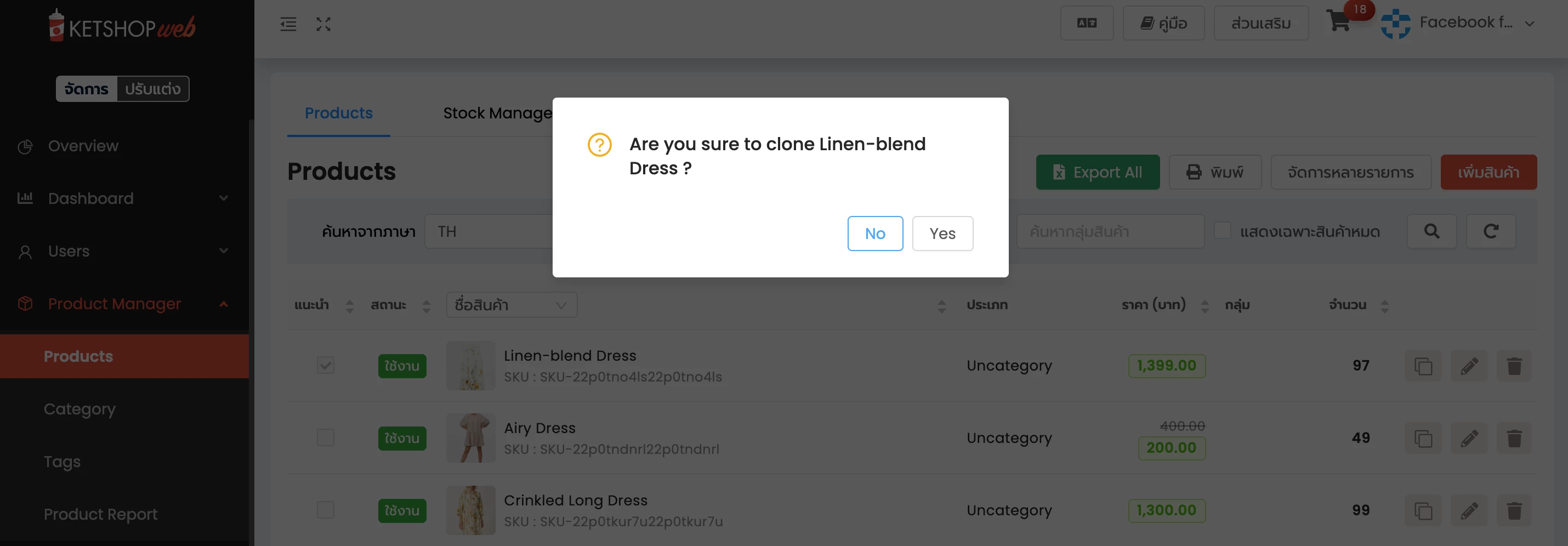The image size is (1568, 546).
Task: Toggle ใช้งาน status for Crinkled Long Dress
Action: tap(402, 511)
